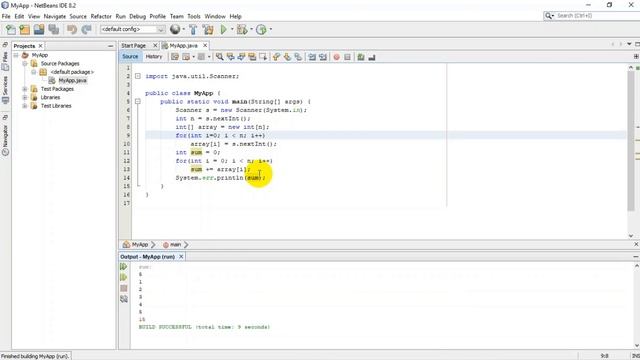
Task: Click the Clean and Build Project icon
Action: pos(208,29)
